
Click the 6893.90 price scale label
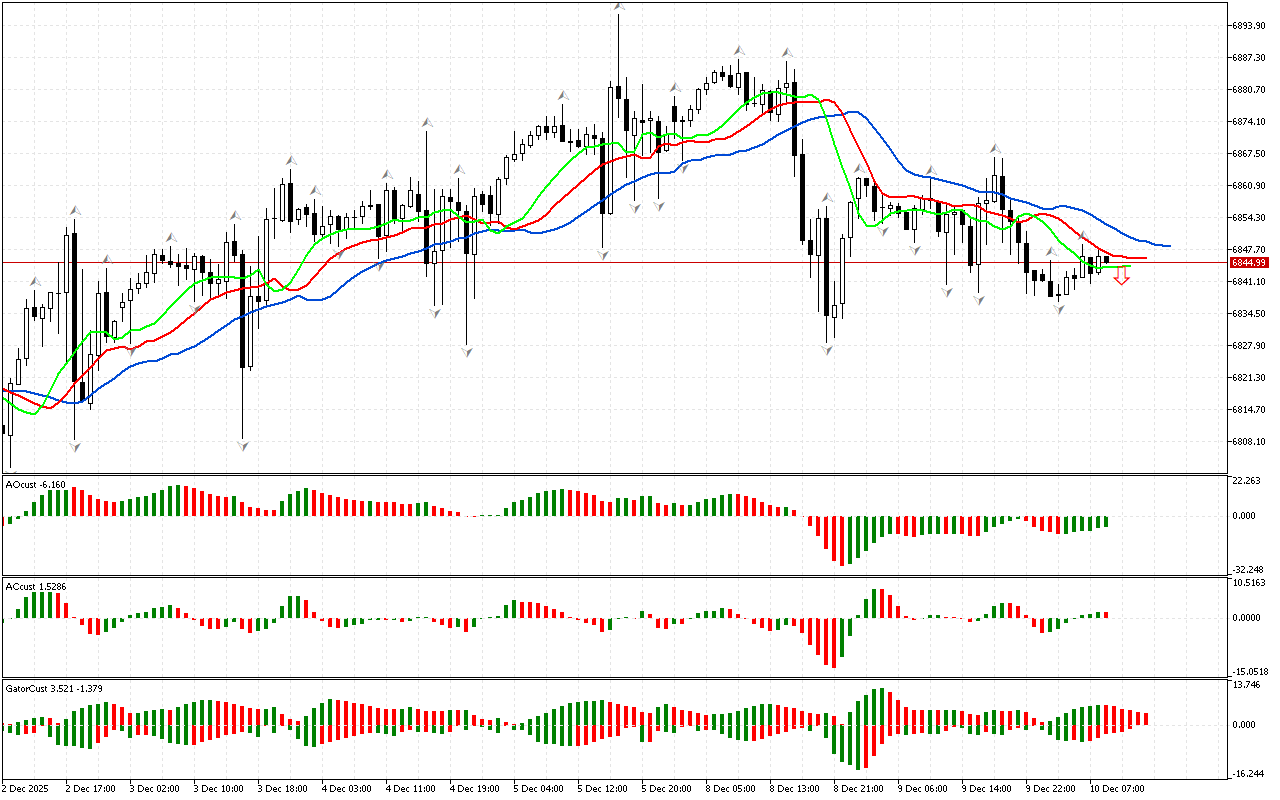click(x=1248, y=26)
